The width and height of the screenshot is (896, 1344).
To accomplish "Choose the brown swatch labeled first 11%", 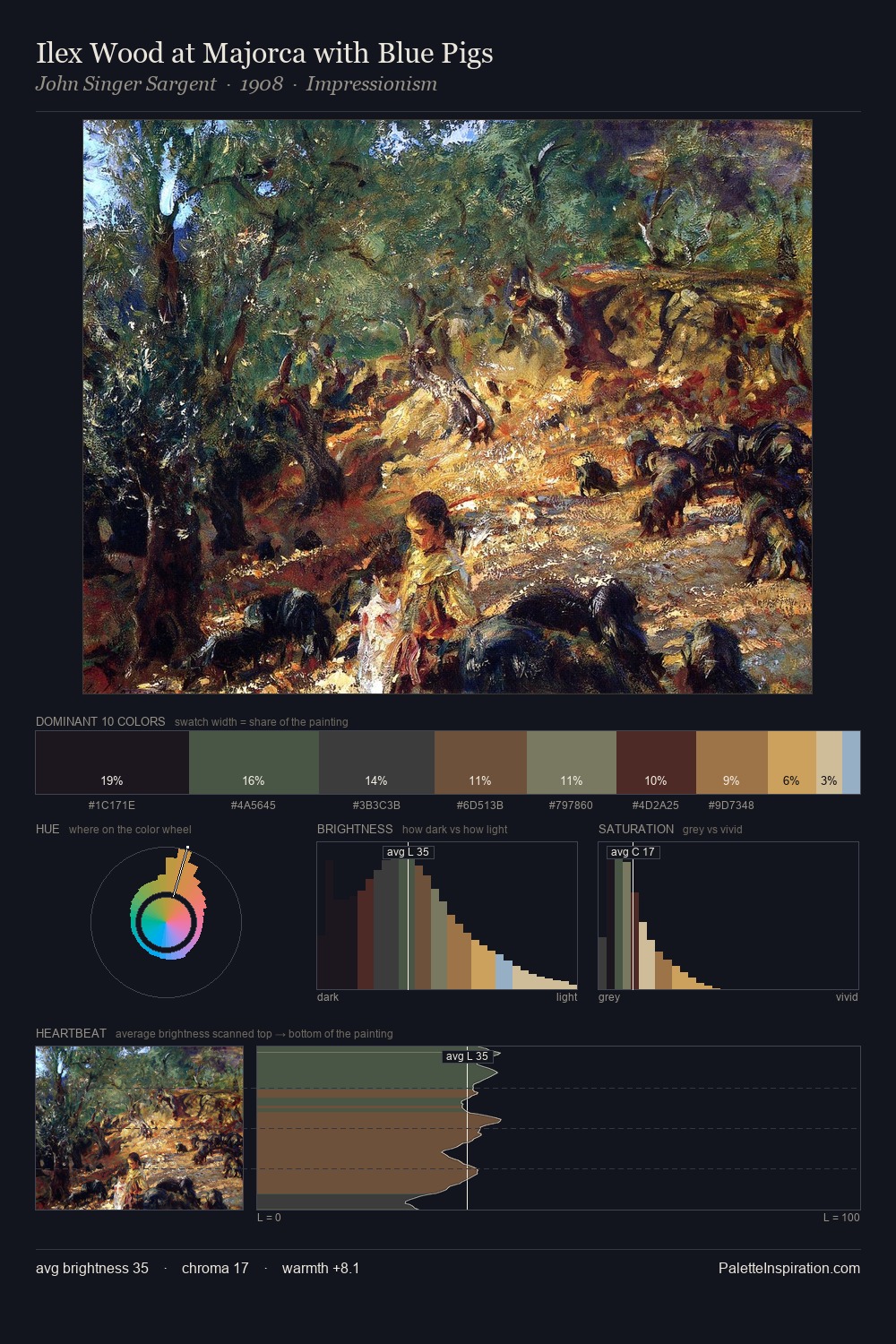I will [480, 762].
